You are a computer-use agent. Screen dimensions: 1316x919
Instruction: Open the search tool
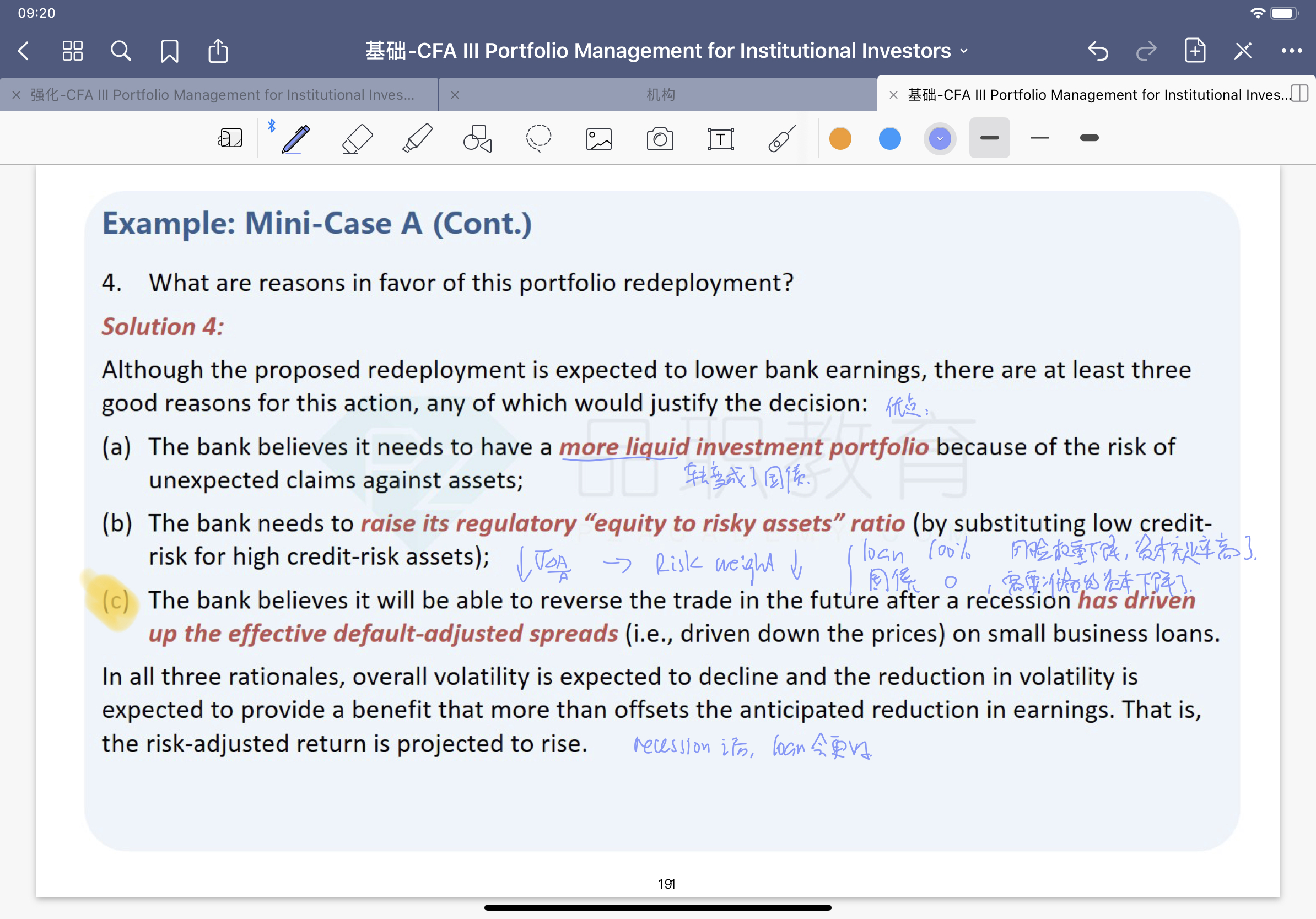coord(120,51)
